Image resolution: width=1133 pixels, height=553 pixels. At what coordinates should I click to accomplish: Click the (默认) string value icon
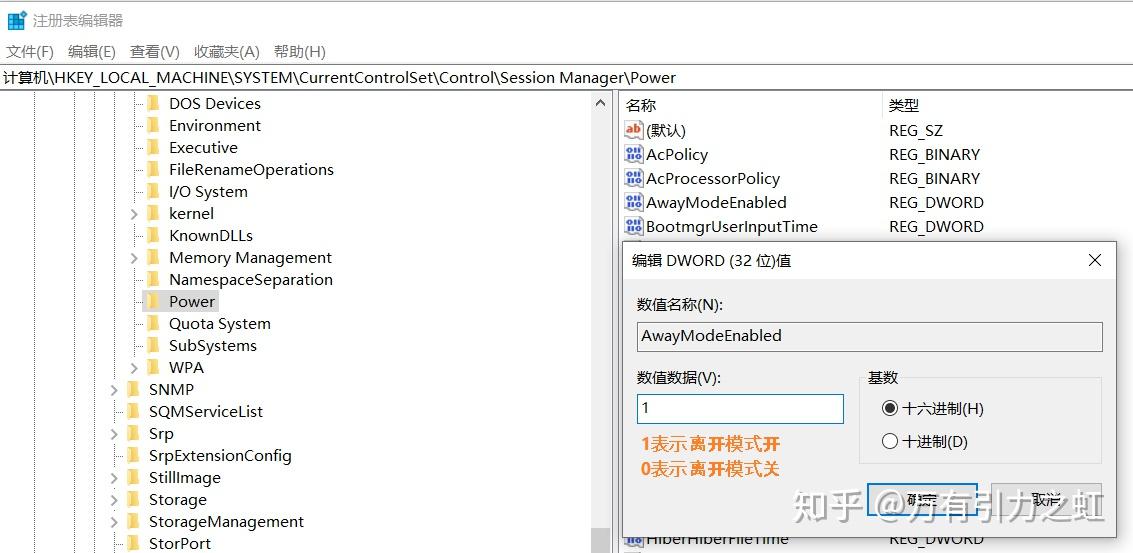634,130
